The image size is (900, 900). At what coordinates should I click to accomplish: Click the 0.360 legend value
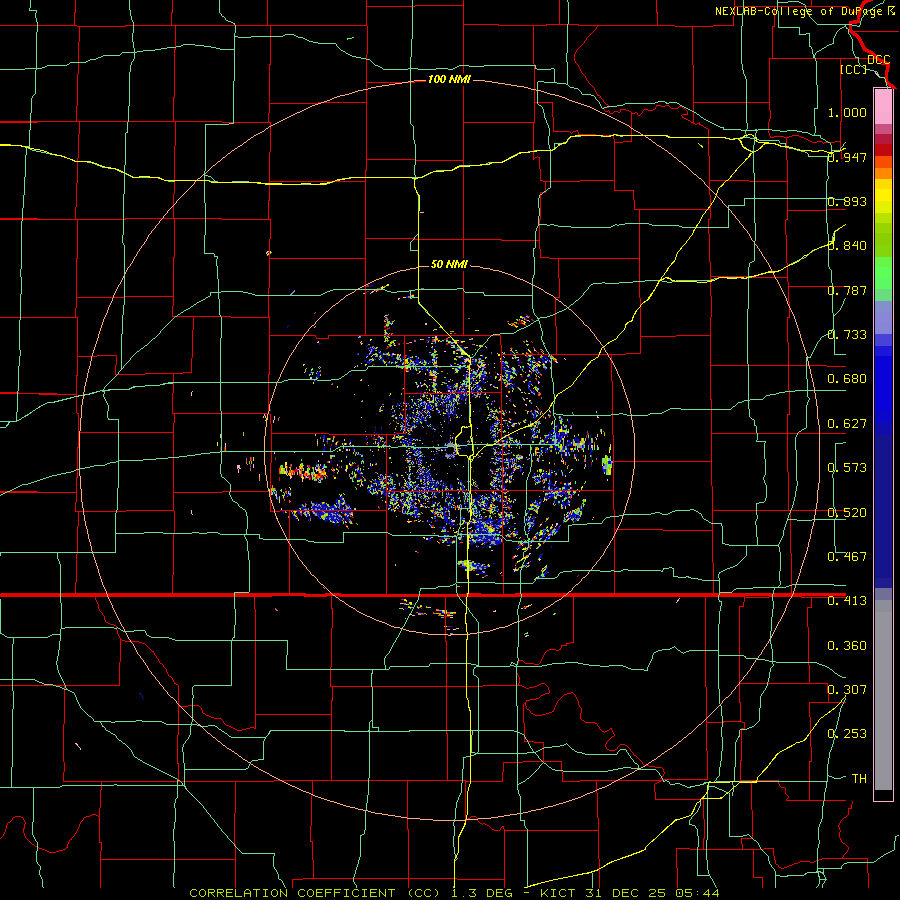coord(847,646)
